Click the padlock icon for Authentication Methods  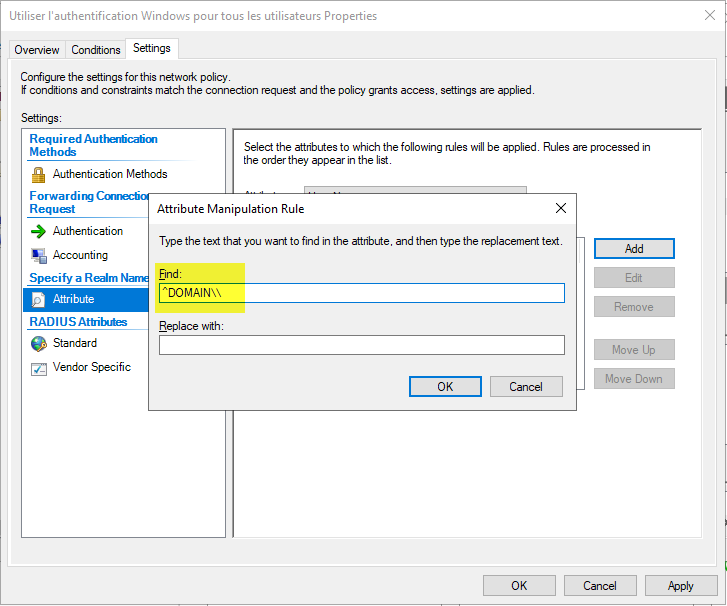point(39,175)
